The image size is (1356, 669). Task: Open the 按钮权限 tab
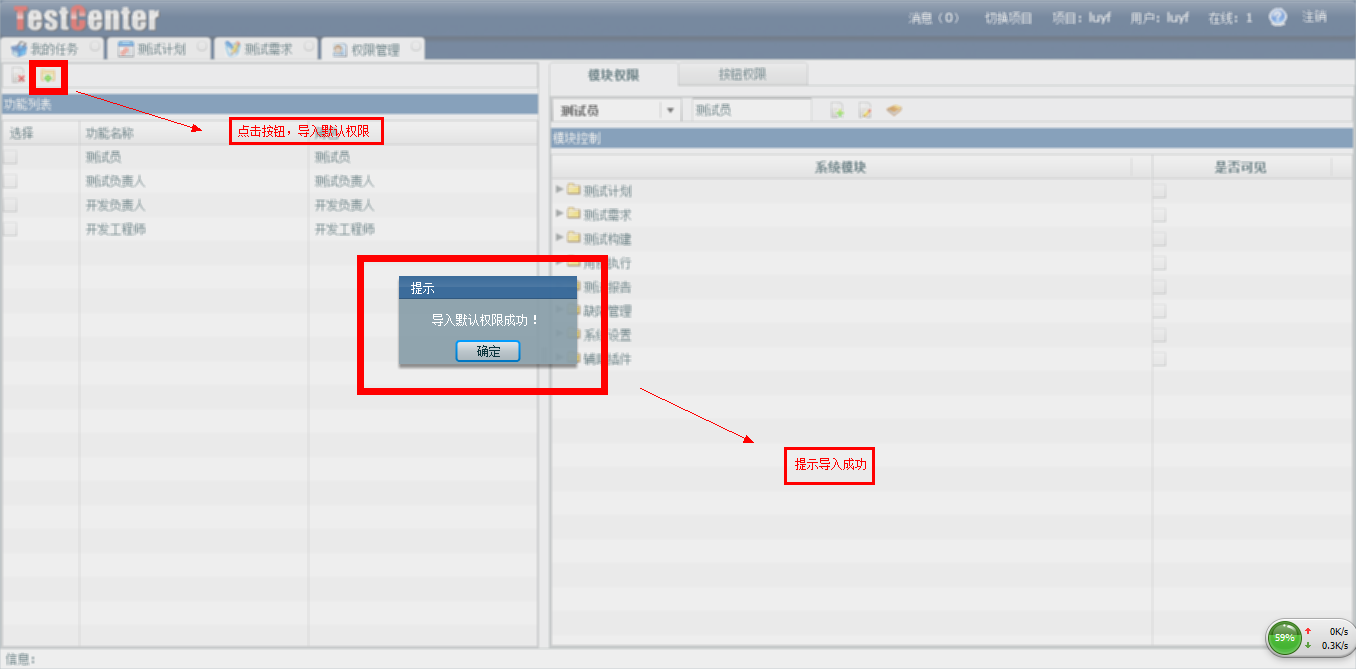tap(743, 75)
